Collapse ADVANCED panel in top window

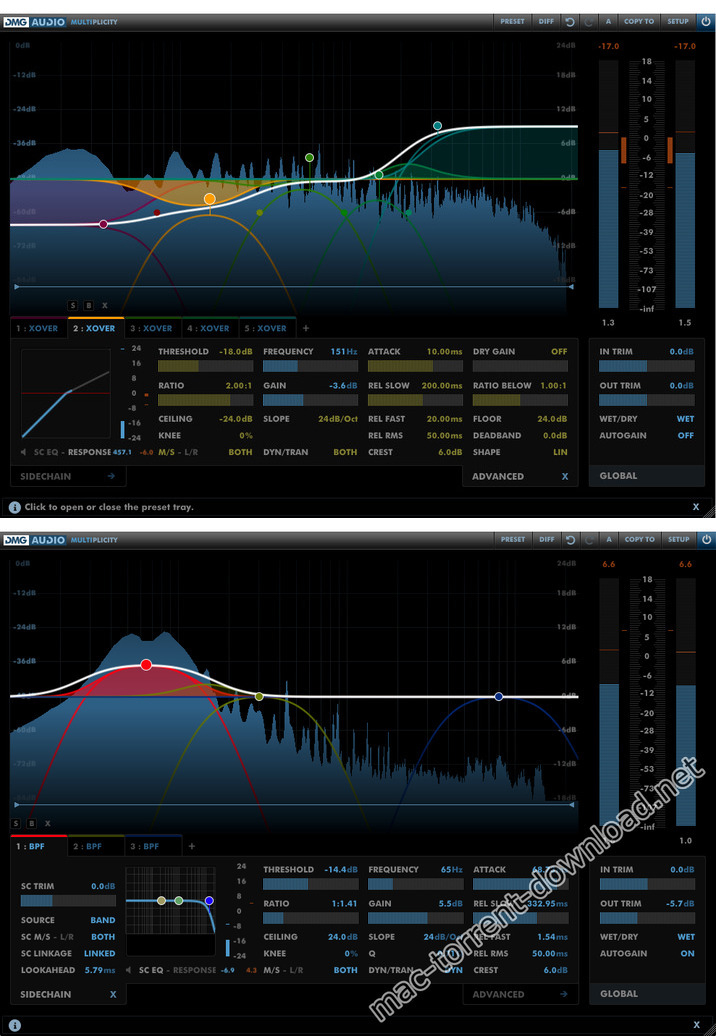click(x=520, y=476)
